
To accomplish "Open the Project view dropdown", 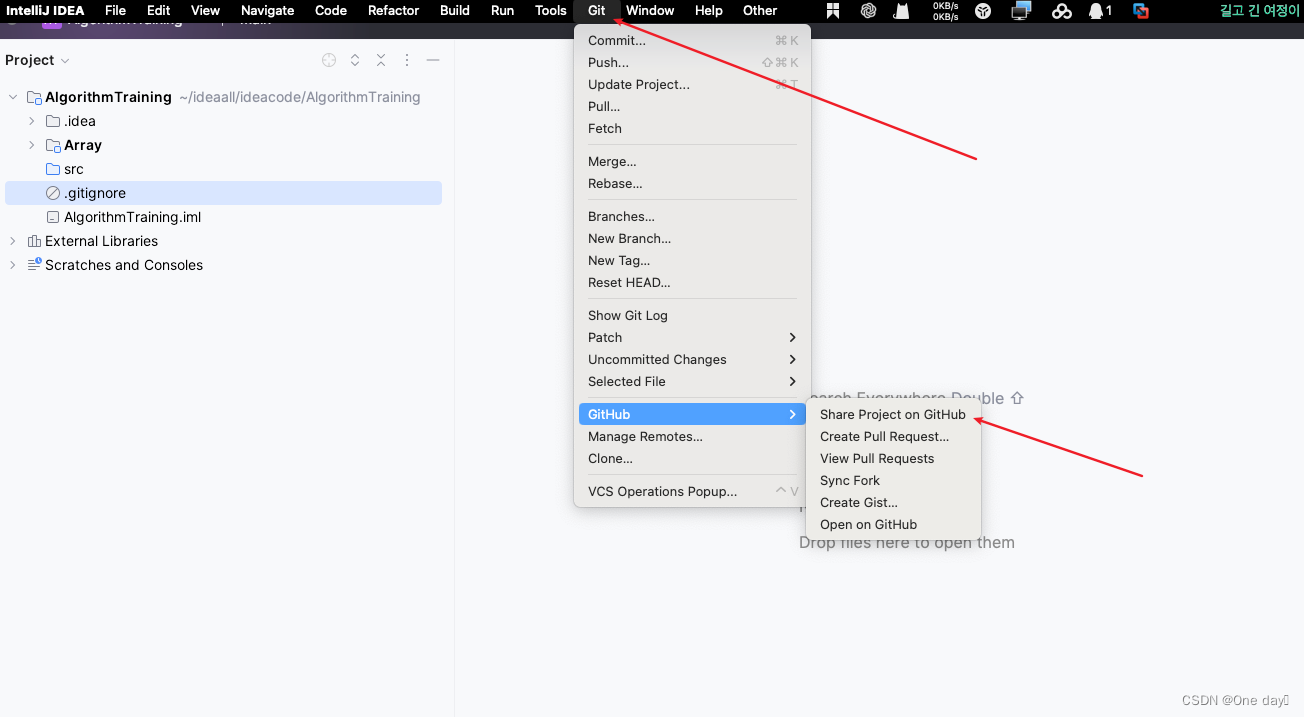I will point(37,60).
